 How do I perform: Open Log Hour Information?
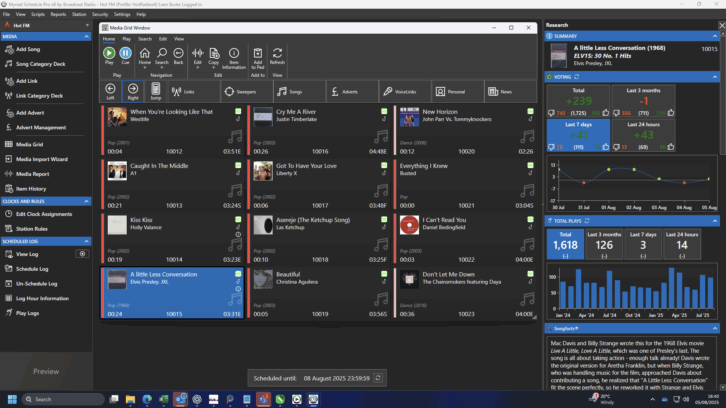[x=42, y=298]
